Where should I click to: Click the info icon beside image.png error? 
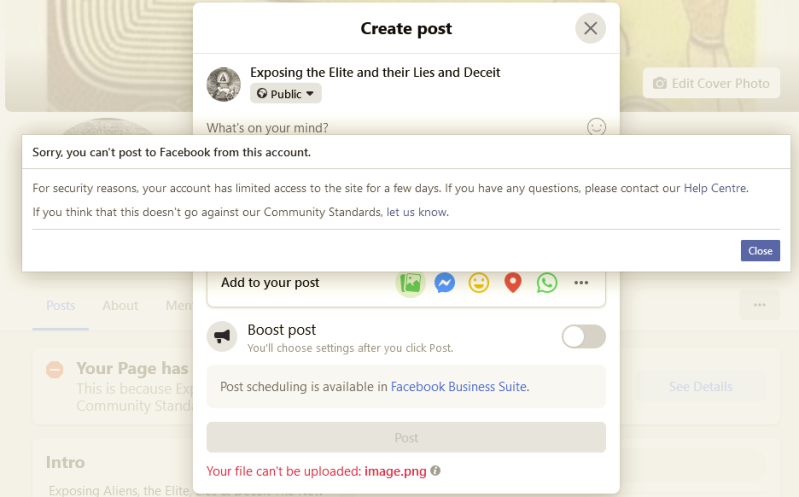point(436,471)
